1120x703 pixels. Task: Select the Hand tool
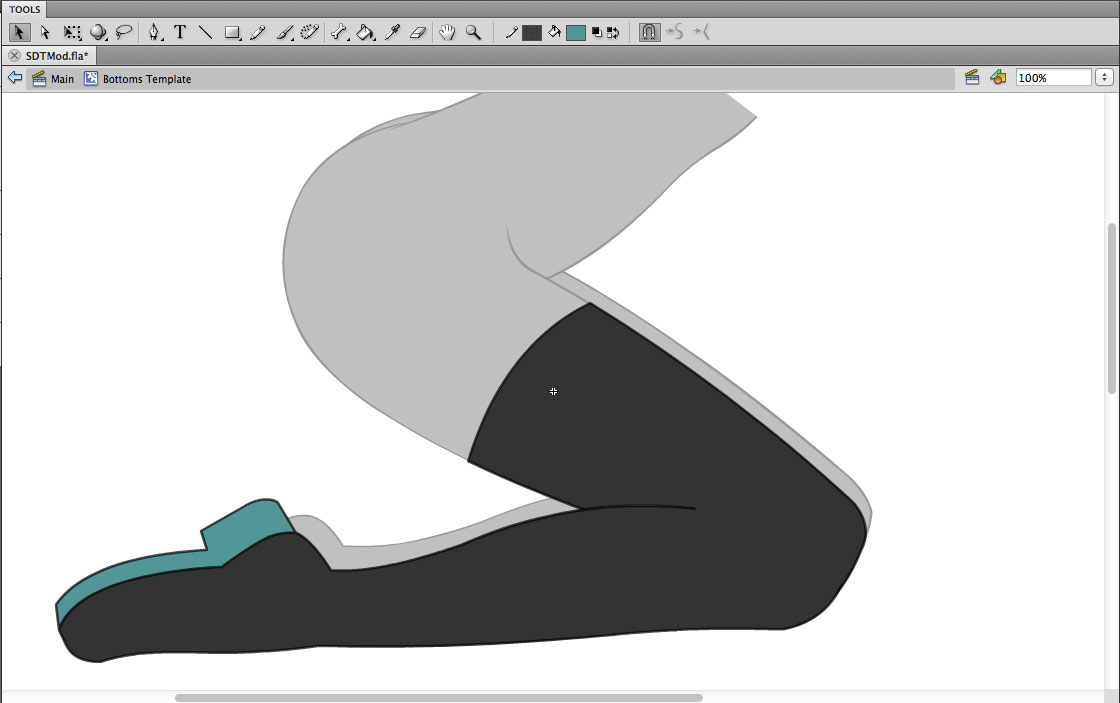coord(447,32)
